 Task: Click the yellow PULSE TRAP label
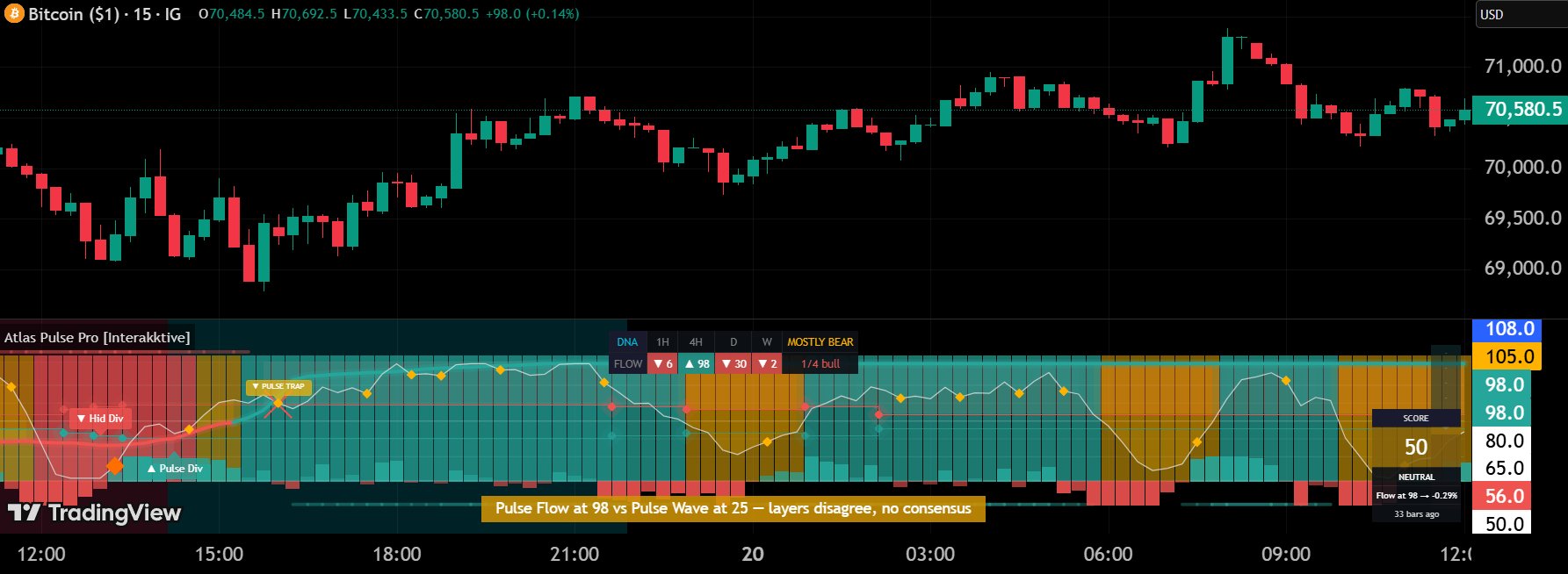point(278,386)
